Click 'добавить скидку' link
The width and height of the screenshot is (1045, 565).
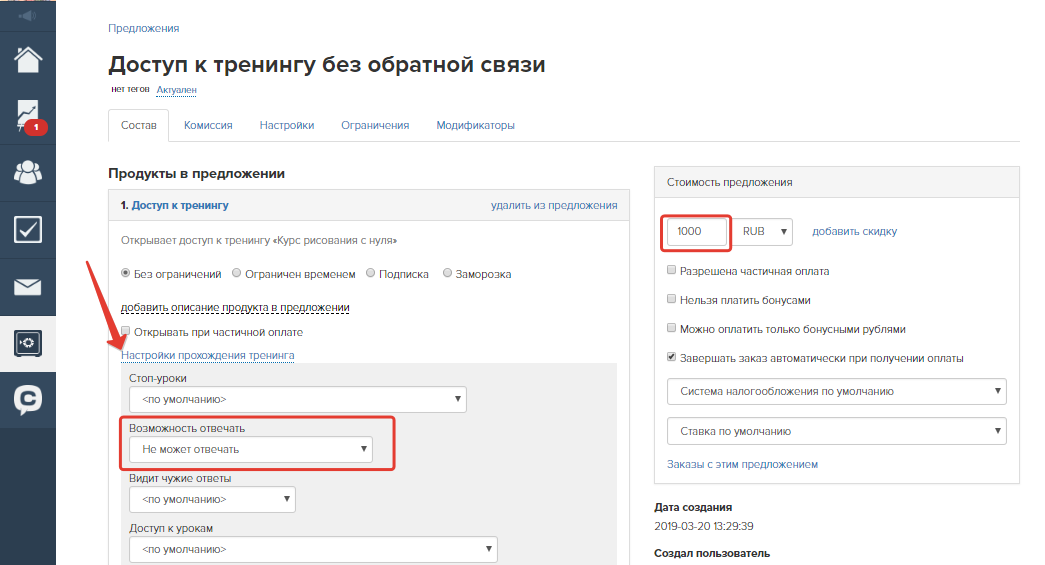(x=854, y=231)
